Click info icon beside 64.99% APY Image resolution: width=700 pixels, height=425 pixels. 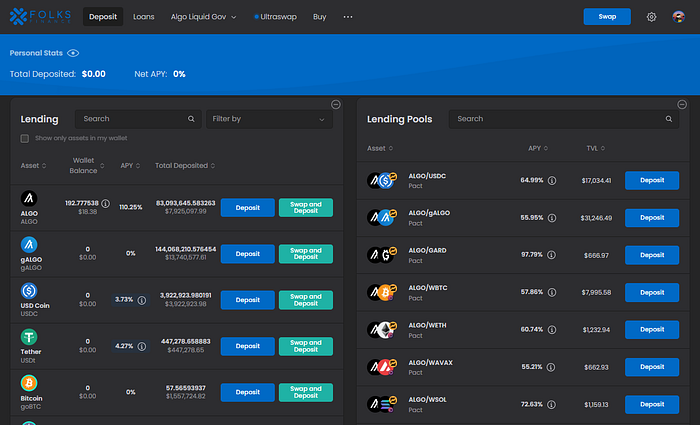[552, 181]
